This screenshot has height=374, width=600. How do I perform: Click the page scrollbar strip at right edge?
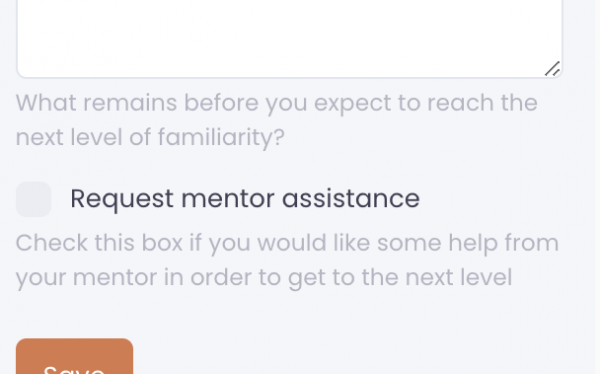pyautogui.click(x=597, y=187)
